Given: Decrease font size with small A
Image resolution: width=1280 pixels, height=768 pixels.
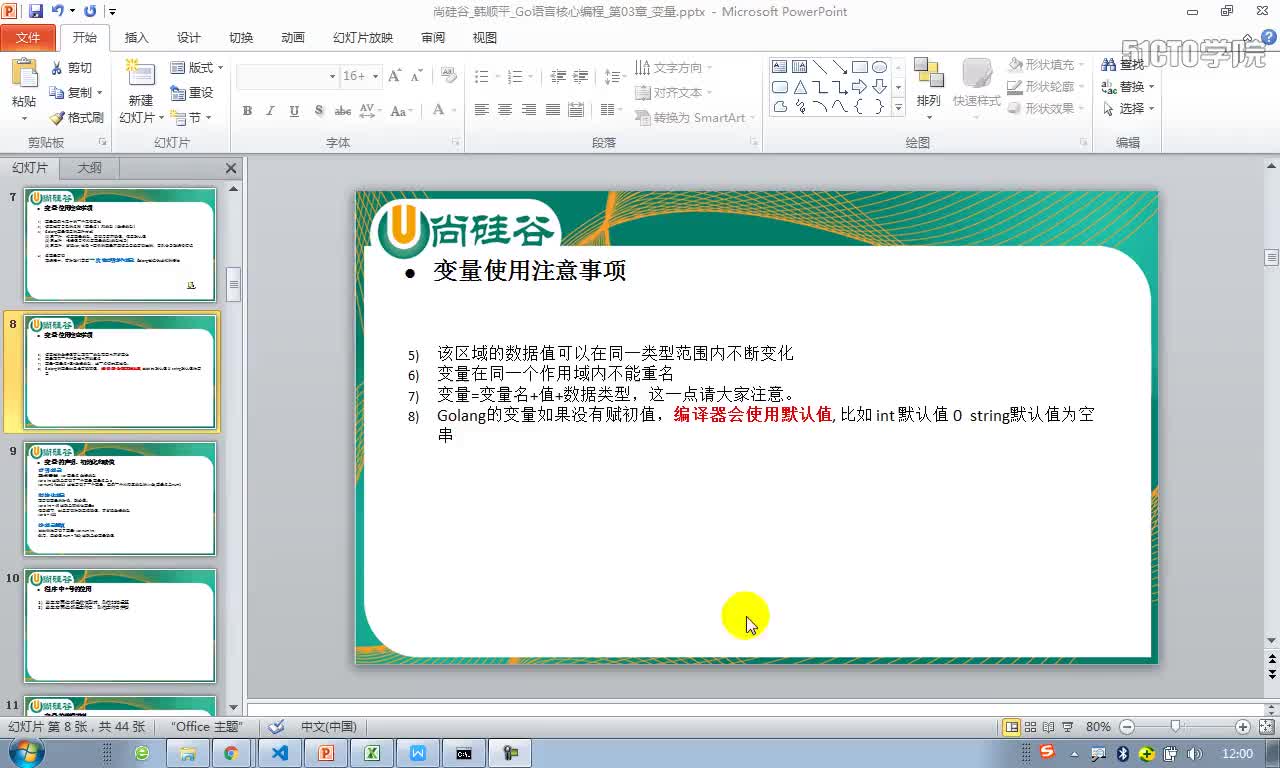Looking at the screenshot, I should coord(415,76).
